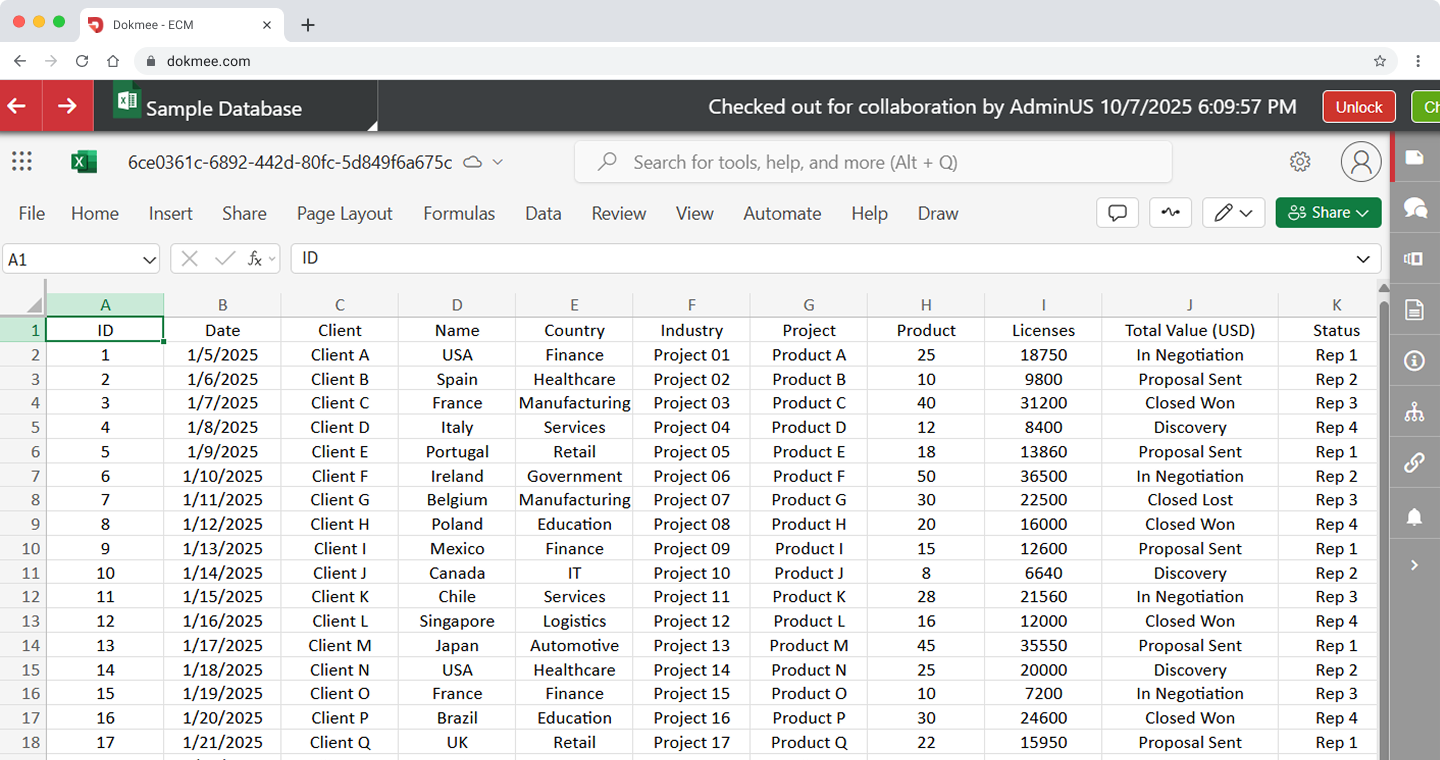Open the Name Box dropdown arrow

149,260
